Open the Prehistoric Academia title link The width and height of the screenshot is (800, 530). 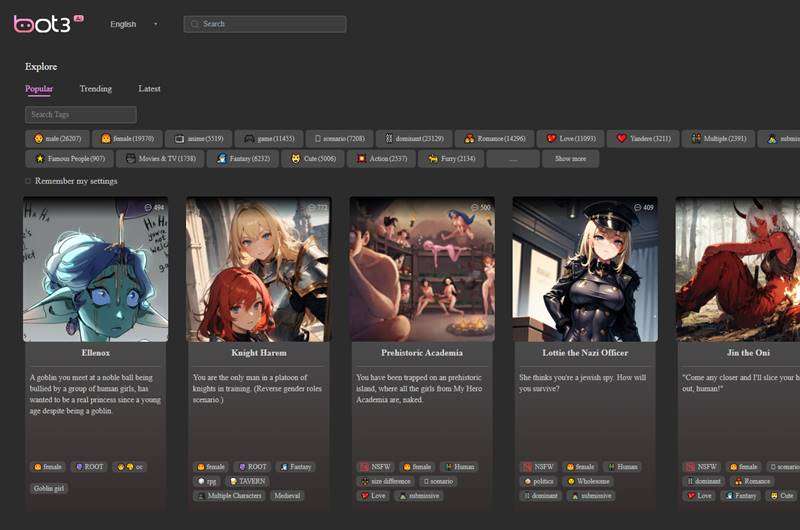coord(422,352)
